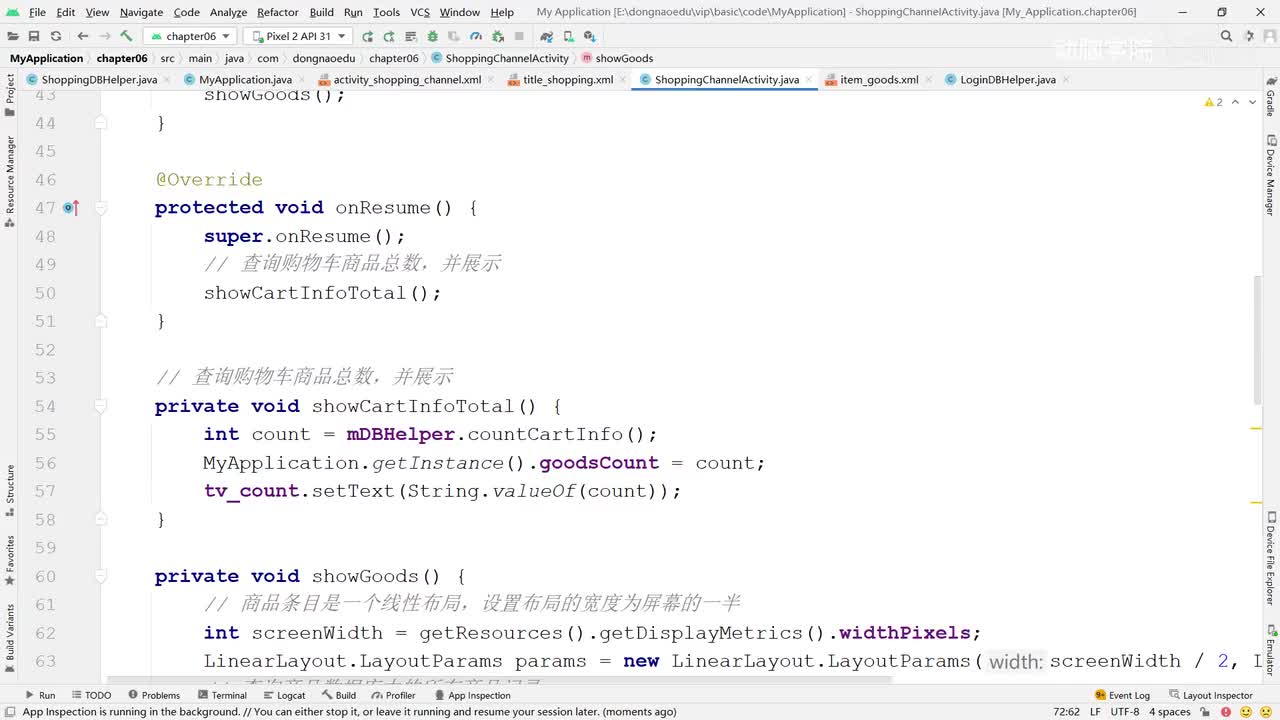Navigate back with the left arrow icon
1280x720 pixels.
point(83,36)
